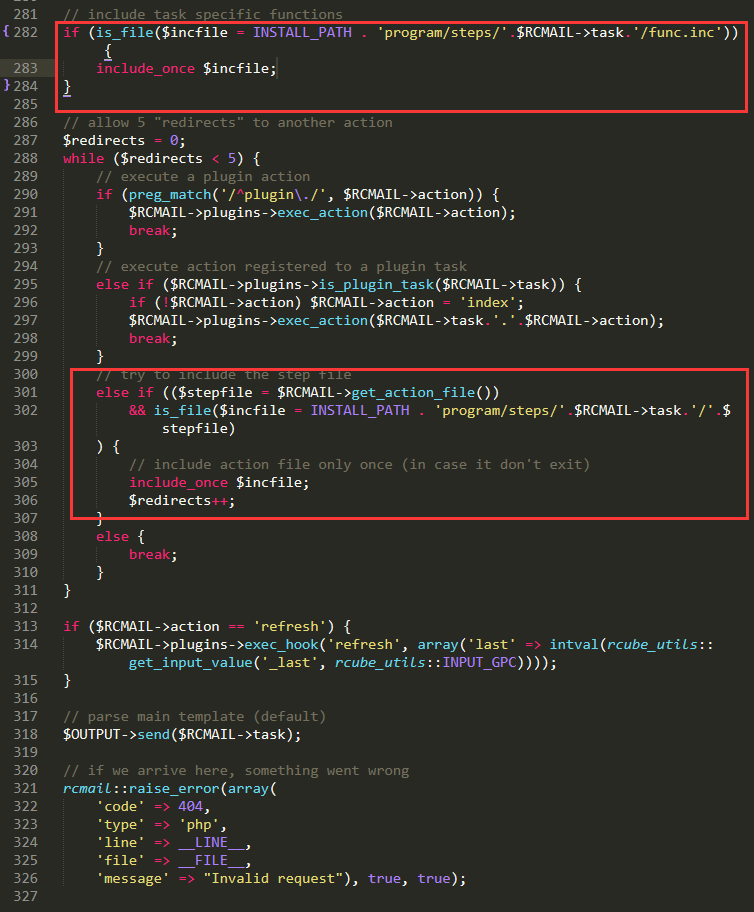Click line number 327 in the gutter
The height and width of the screenshot is (912, 754).
click(x=26, y=896)
